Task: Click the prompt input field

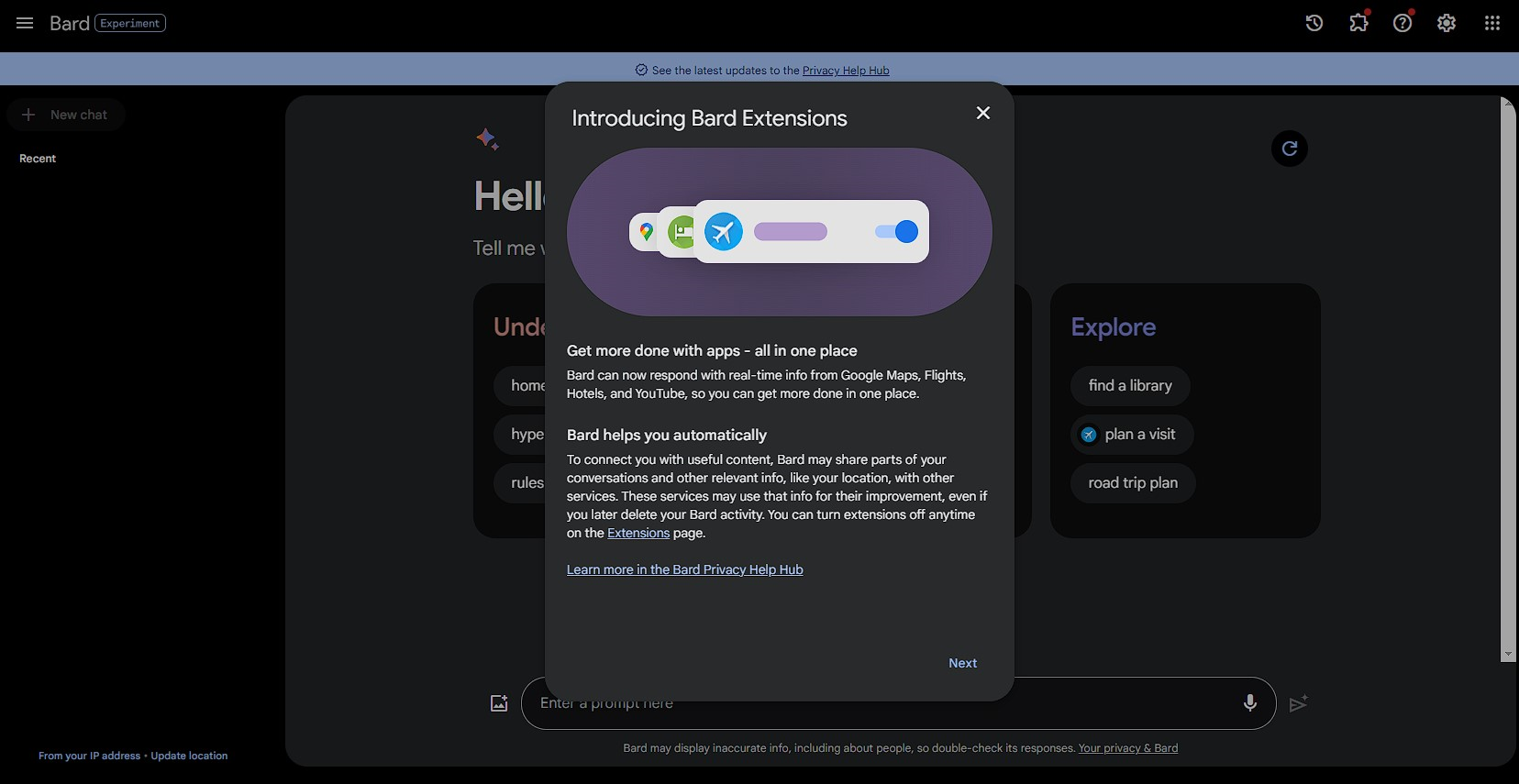Action: click(899, 703)
